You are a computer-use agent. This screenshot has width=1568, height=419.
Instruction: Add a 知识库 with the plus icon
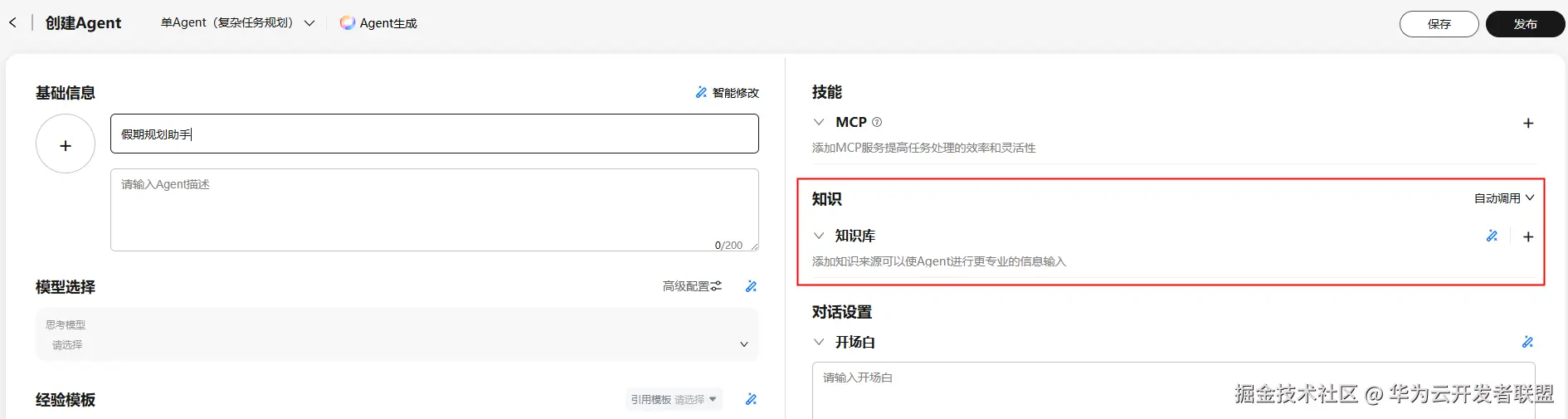coord(1528,236)
